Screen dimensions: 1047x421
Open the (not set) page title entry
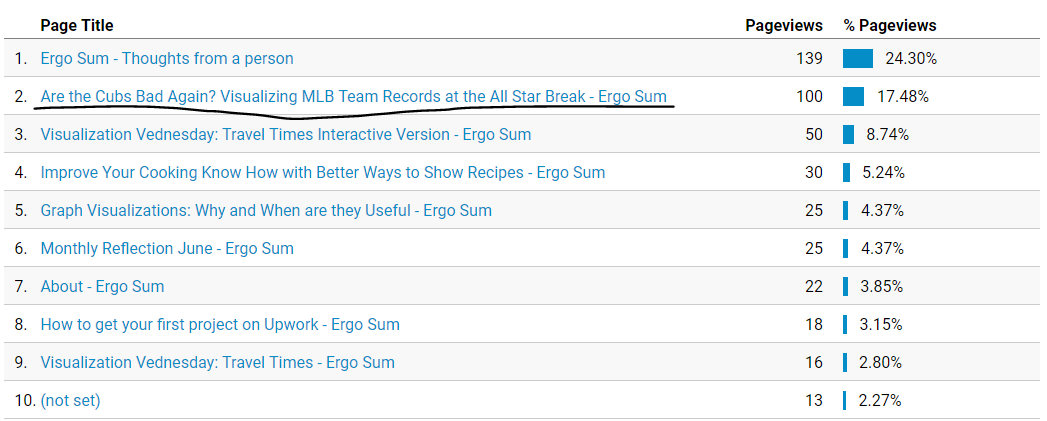tap(70, 401)
